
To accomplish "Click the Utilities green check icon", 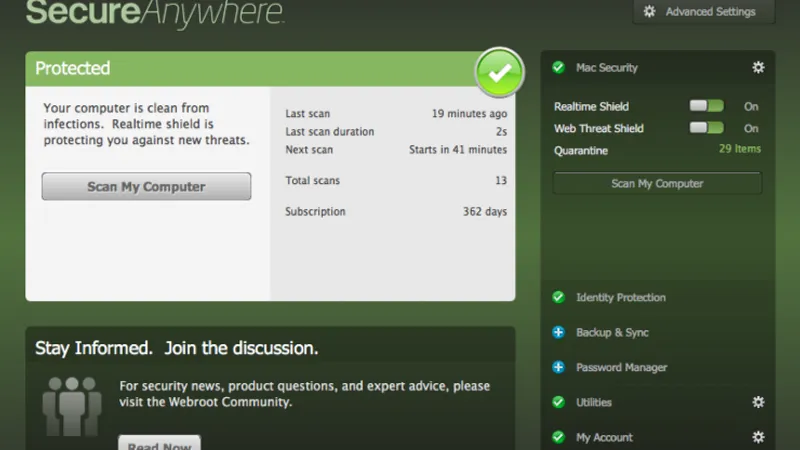I will 559,402.
